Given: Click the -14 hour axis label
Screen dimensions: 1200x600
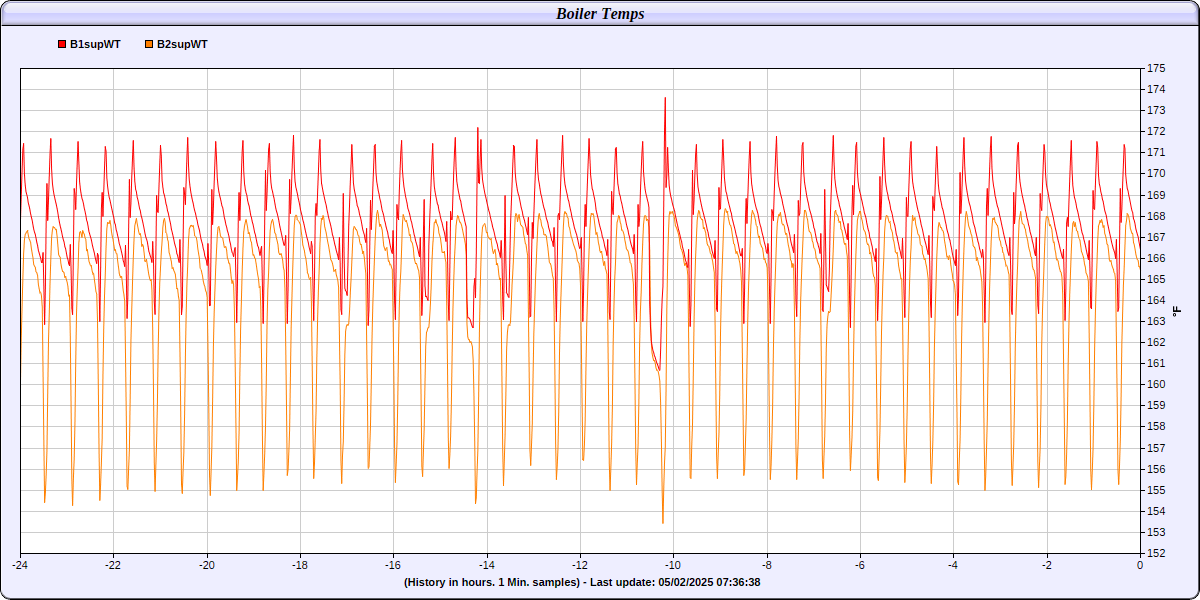Looking at the screenshot, I should pos(487,565).
